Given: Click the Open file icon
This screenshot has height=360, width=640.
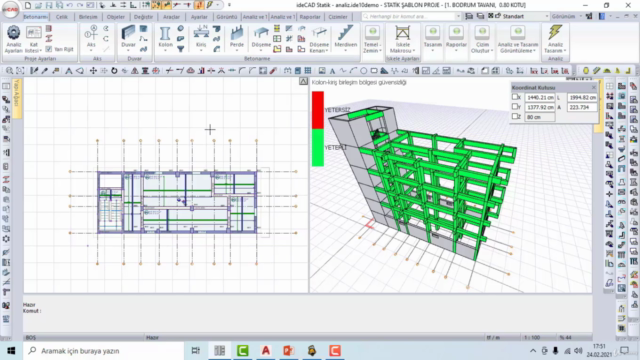Looking at the screenshot, I should coord(38,5).
